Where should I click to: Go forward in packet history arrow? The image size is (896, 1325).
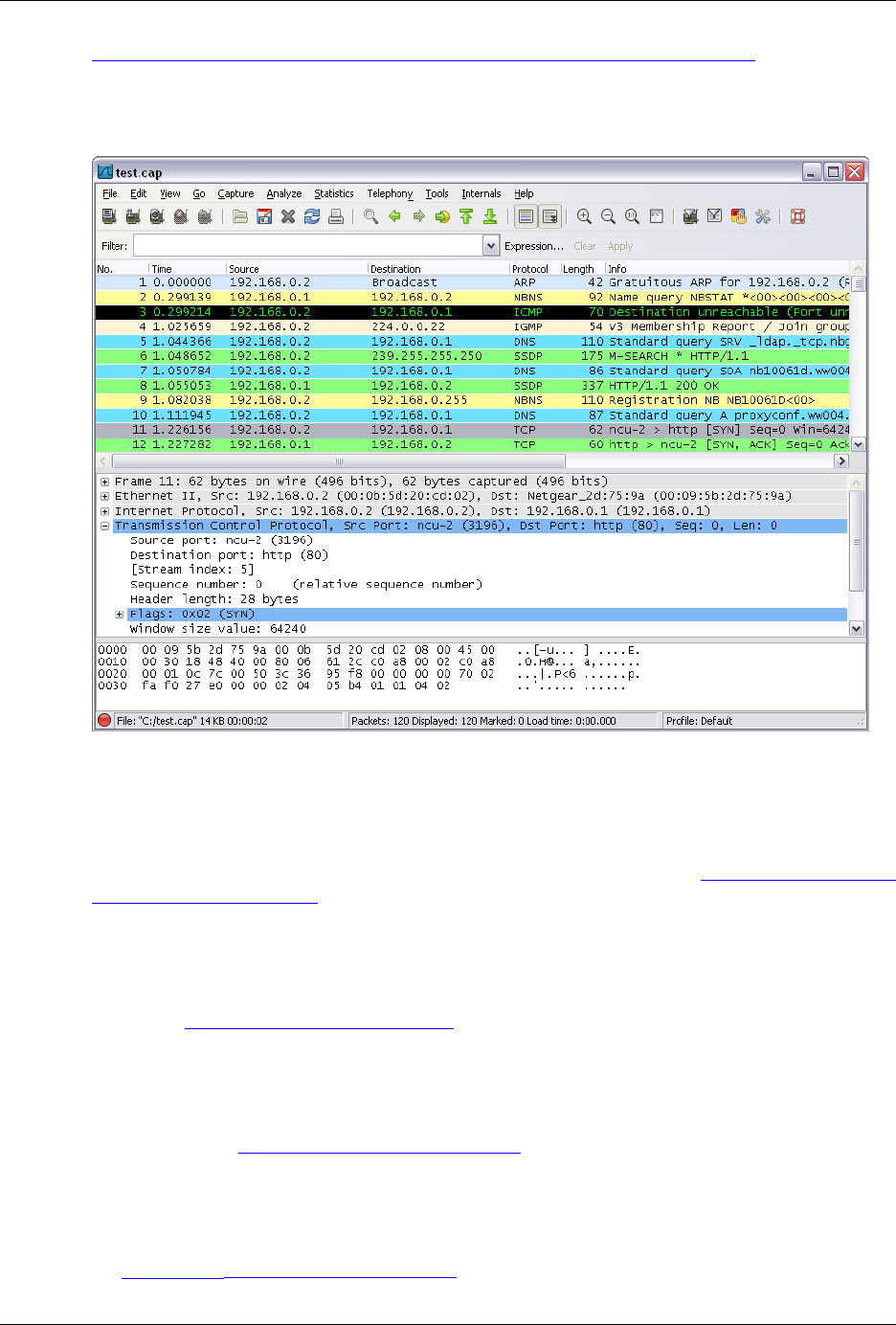[x=418, y=217]
